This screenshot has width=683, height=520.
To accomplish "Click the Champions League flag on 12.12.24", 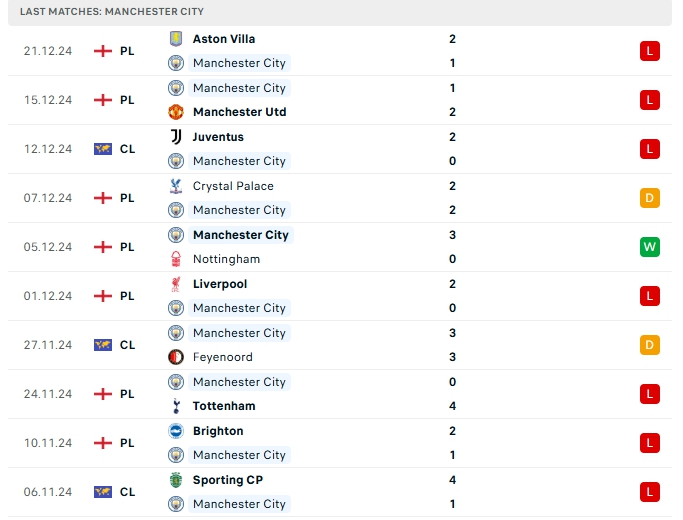I will tap(102, 149).
